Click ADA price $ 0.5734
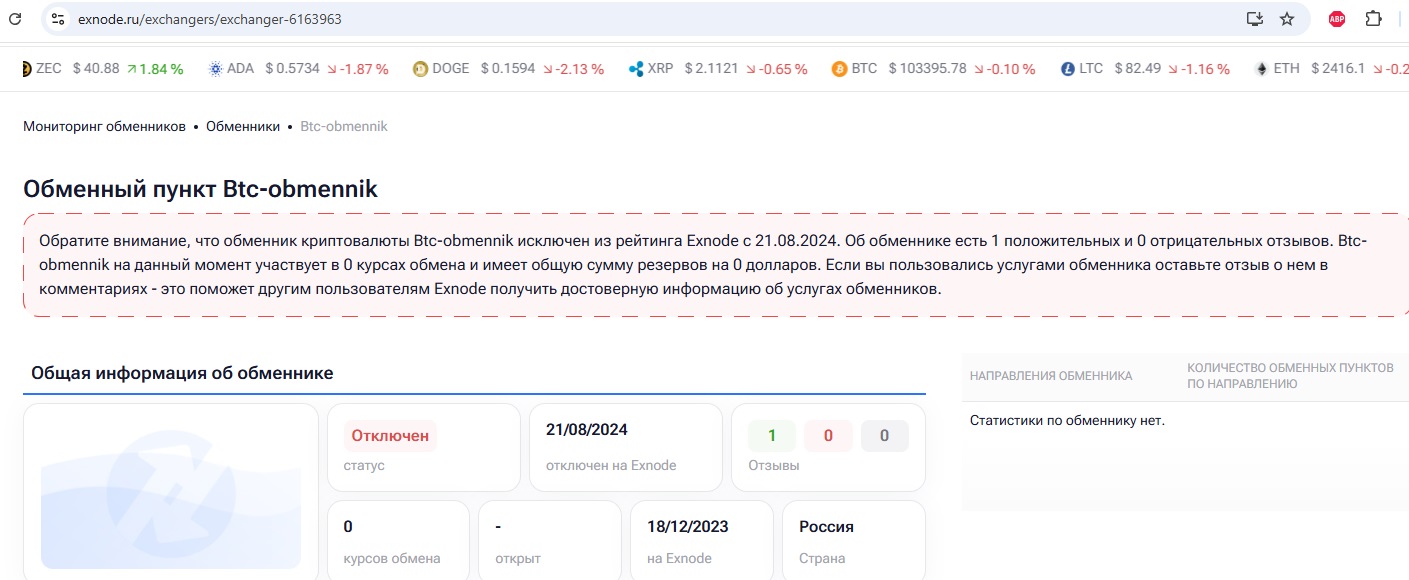This screenshot has width=1409, height=580. tap(293, 69)
